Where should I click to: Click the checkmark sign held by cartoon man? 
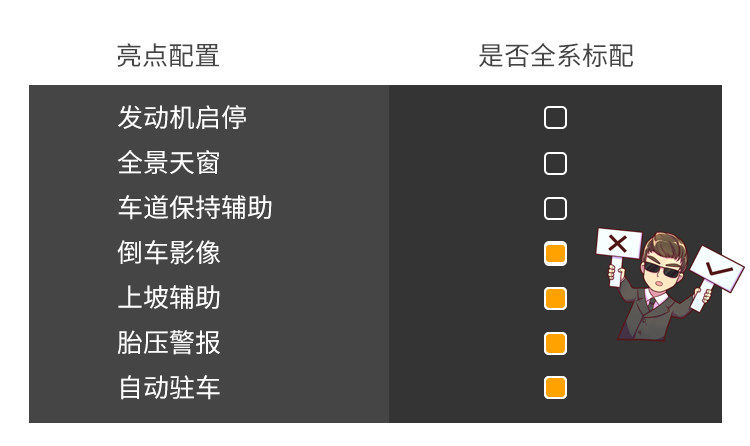pyautogui.click(x=717, y=268)
